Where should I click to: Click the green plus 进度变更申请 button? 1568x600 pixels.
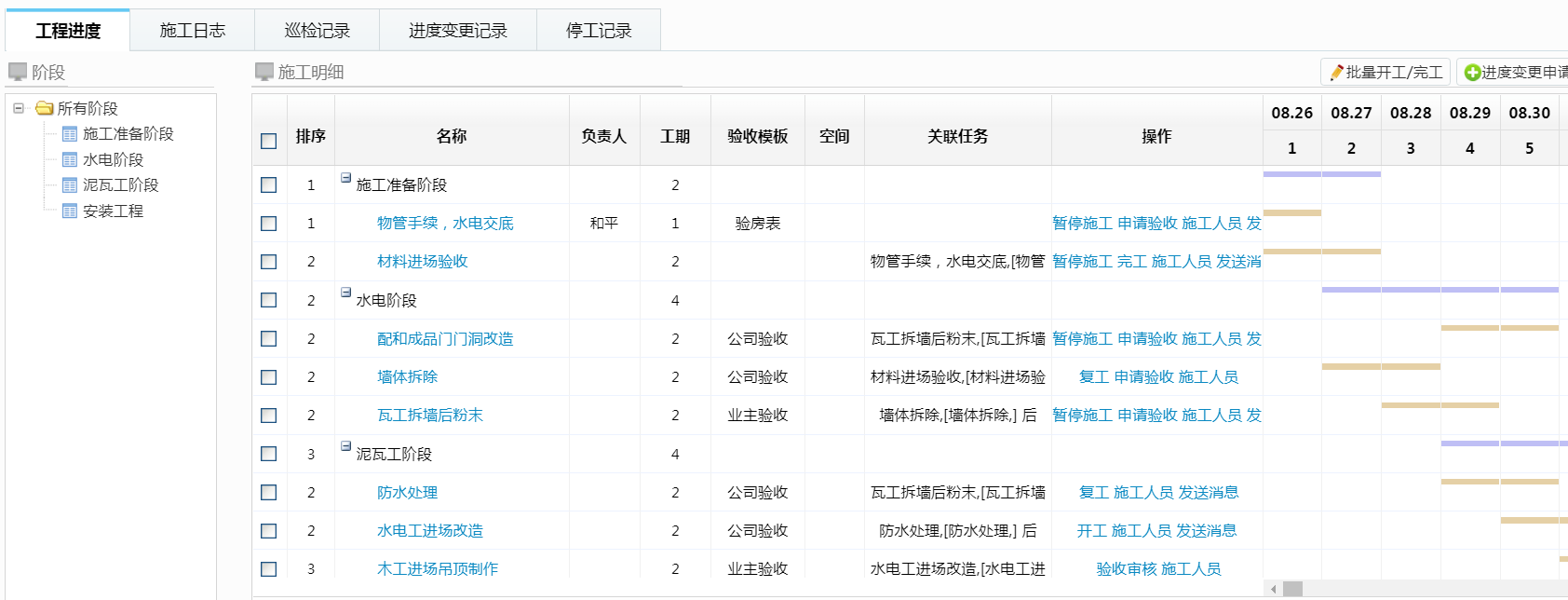coord(1513,72)
